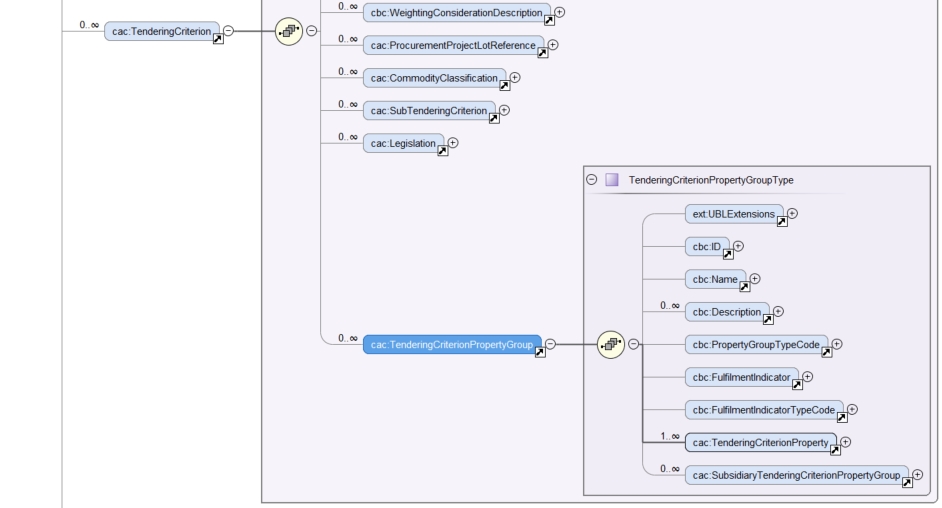This screenshot has height=508, width=942.
Task: Expand ext:UBLExtensions node
Action: 792,214
